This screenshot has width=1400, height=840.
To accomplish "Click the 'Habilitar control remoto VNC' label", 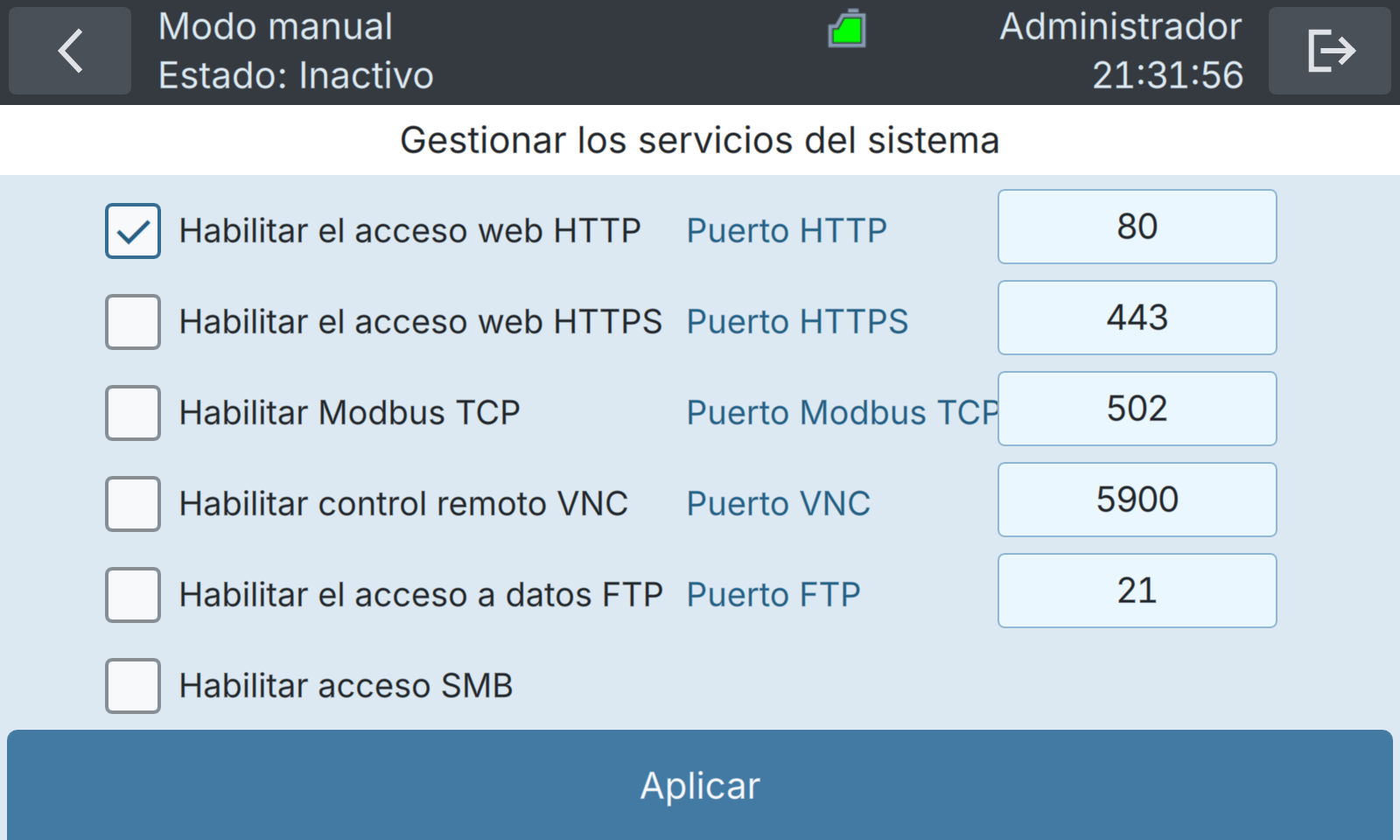I will click(403, 504).
